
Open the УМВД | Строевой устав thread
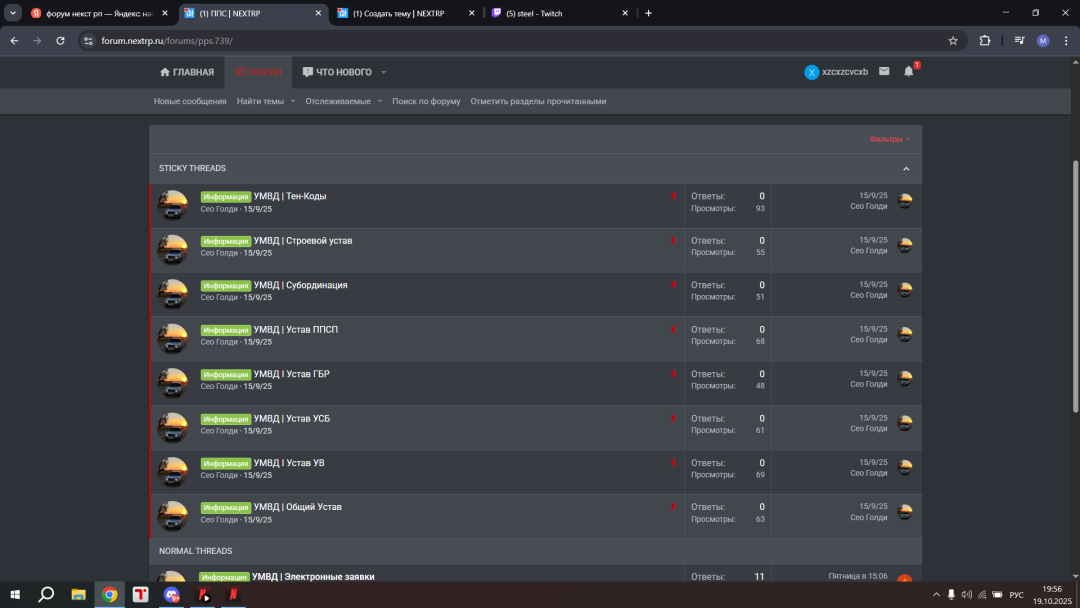tap(302, 241)
